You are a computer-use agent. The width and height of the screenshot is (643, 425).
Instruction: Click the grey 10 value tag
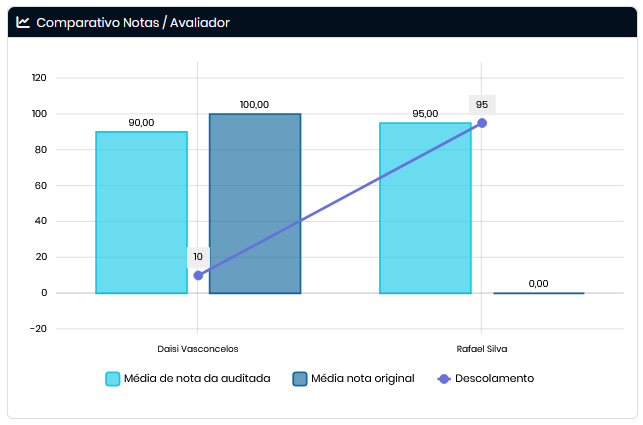point(198,257)
